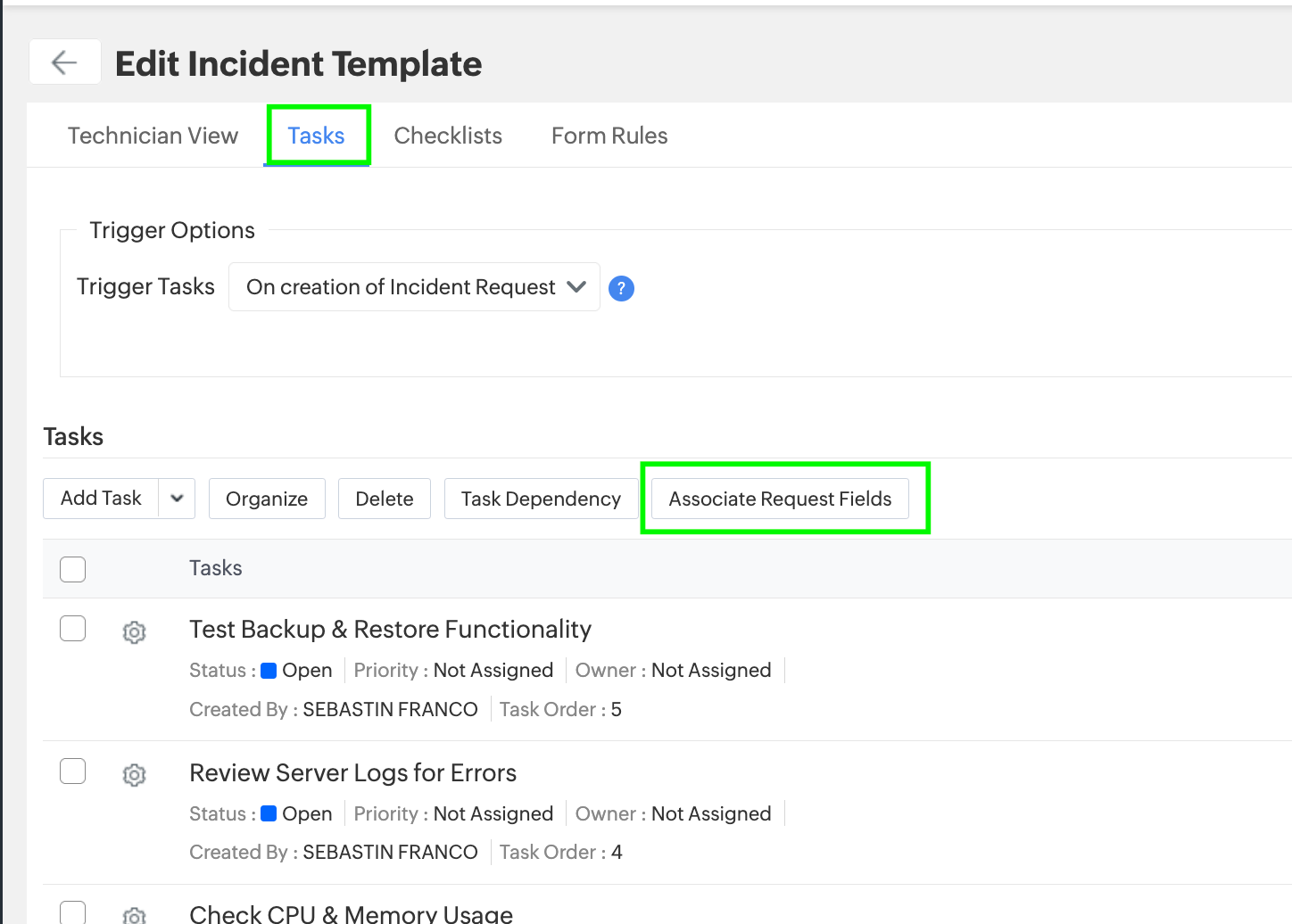The image size is (1292, 924).
Task: Select the Review Server Logs for Errors checkbox
Action: tap(73, 771)
